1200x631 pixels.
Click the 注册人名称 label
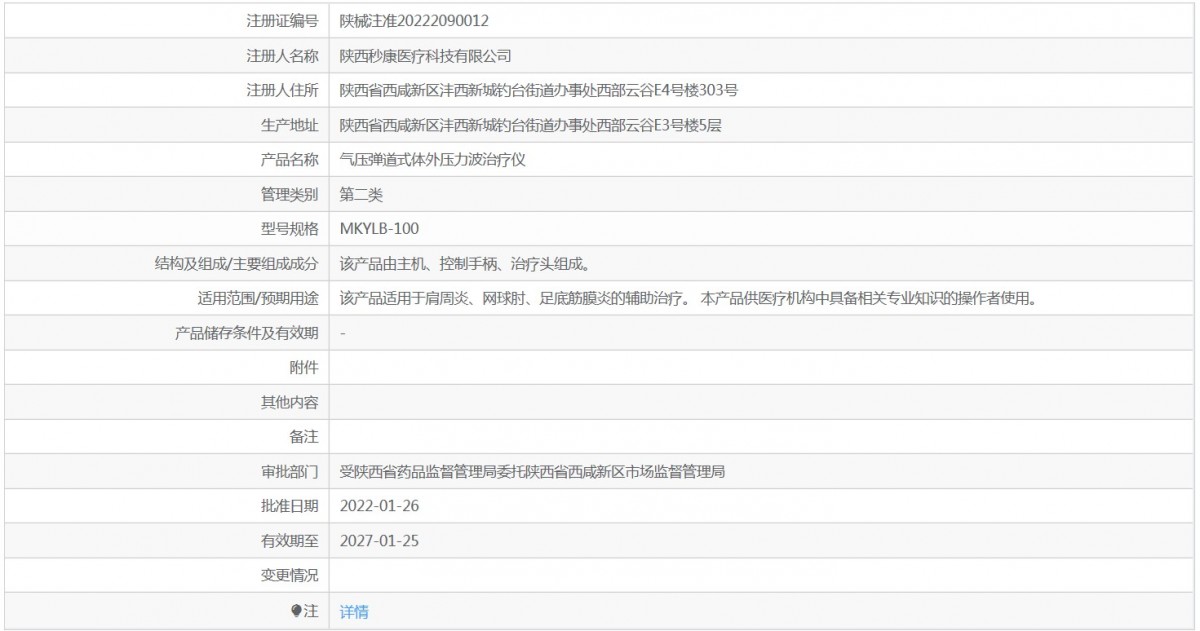click(282, 56)
